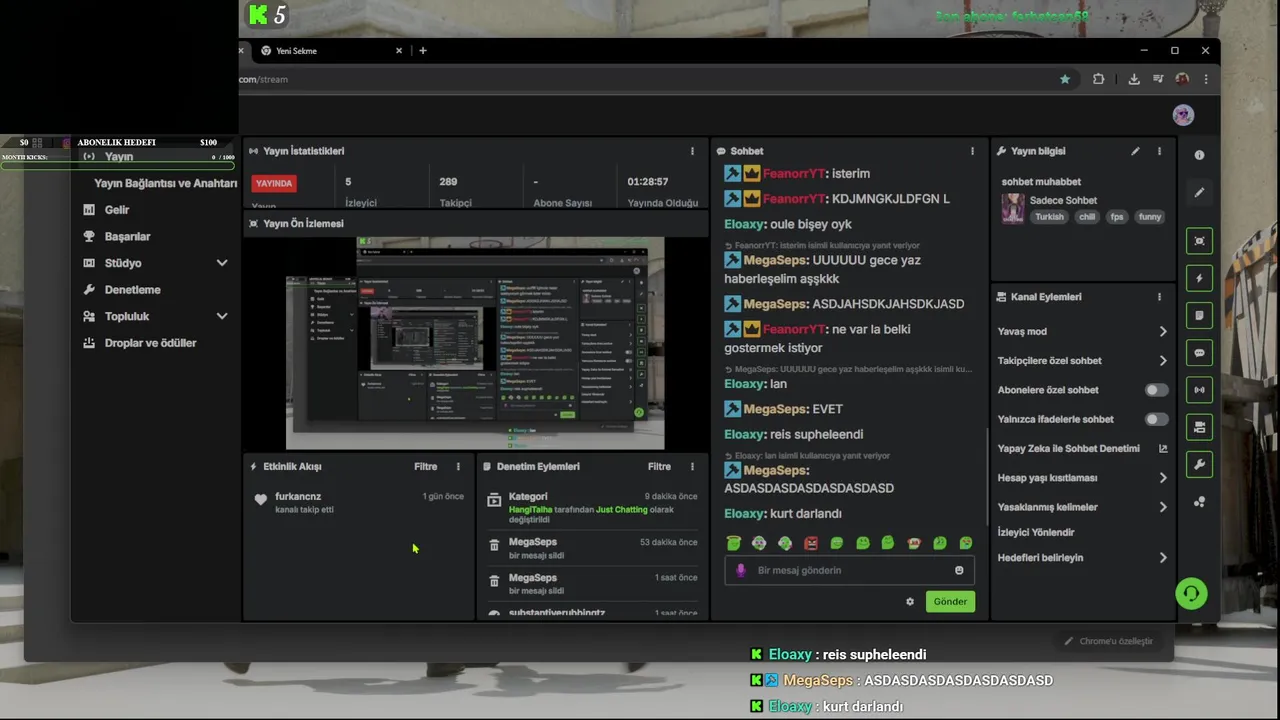Open Filtre in Denetim Eylemleri panel
Image resolution: width=1280 pixels, height=720 pixels.
click(x=659, y=467)
